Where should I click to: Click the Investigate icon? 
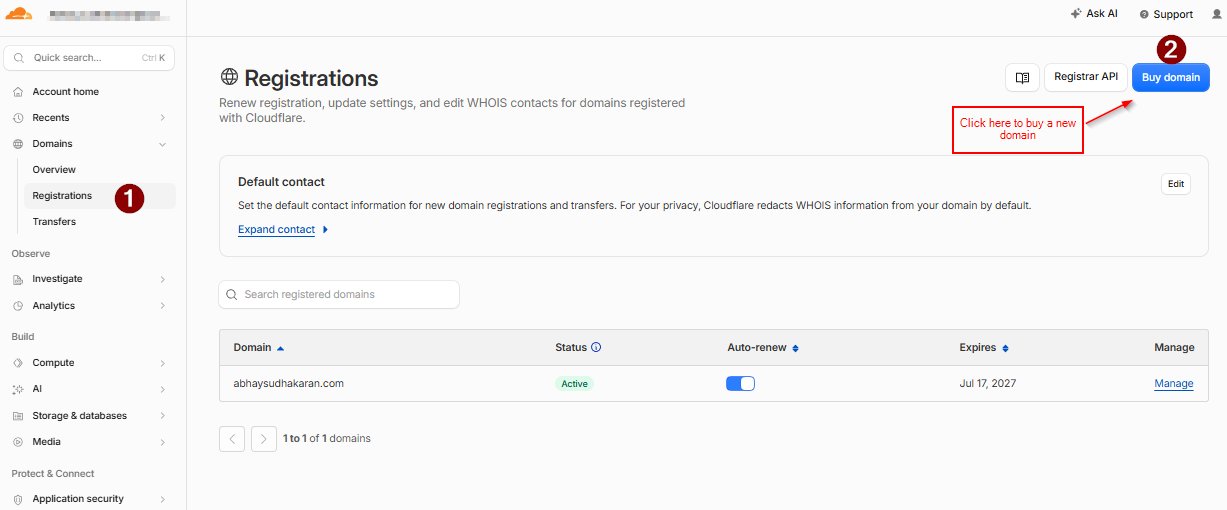coord(18,279)
